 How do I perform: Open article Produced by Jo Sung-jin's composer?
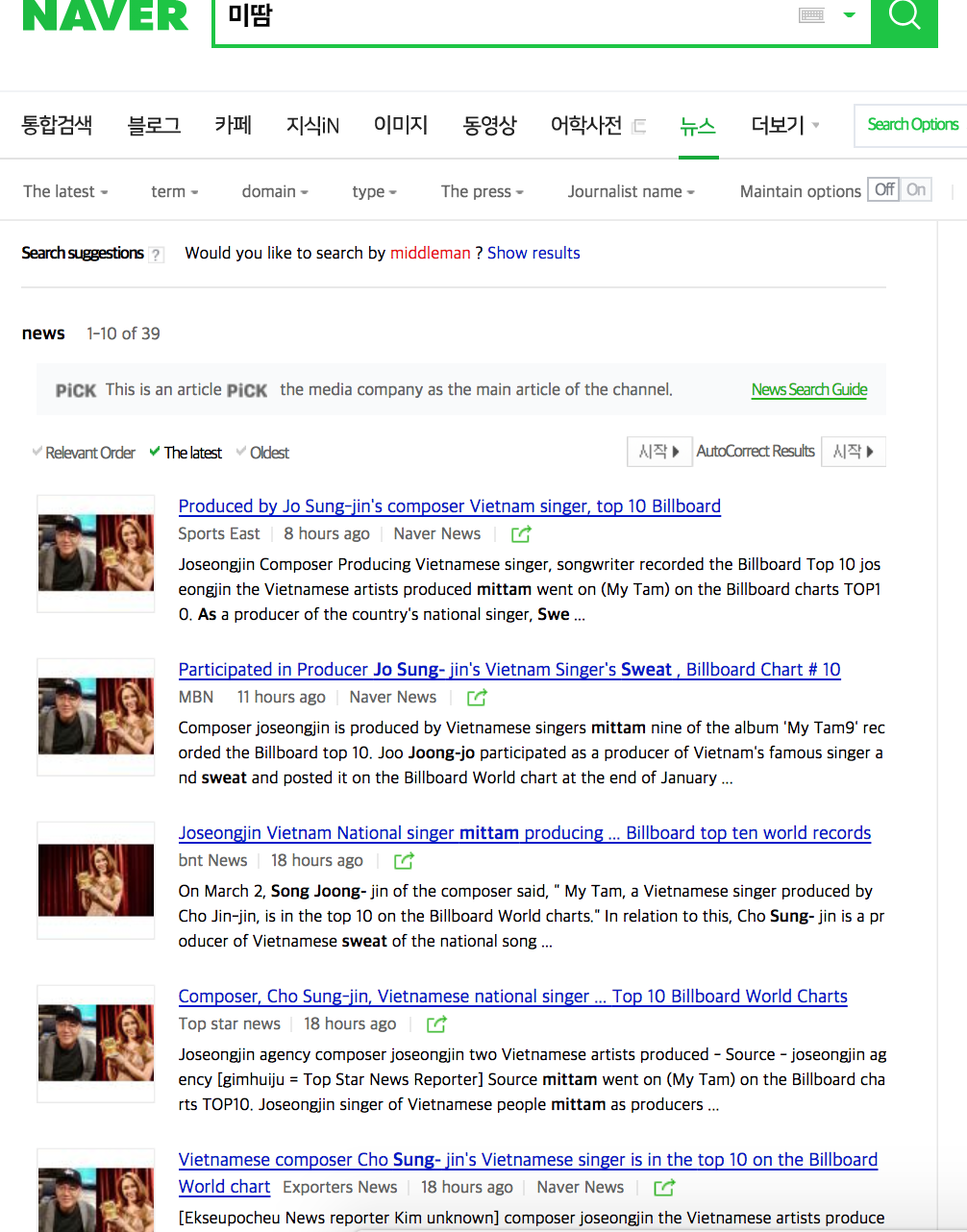(450, 506)
